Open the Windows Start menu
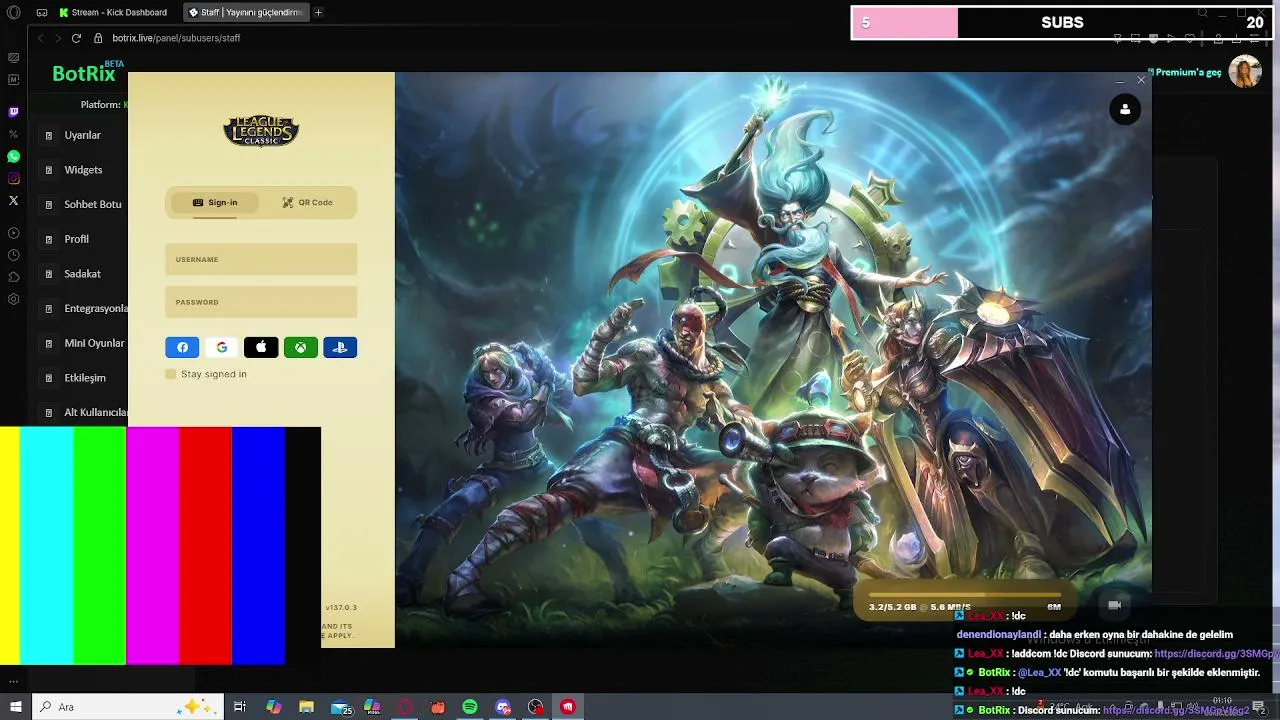Screen dimensions: 1280x720 point(16,707)
